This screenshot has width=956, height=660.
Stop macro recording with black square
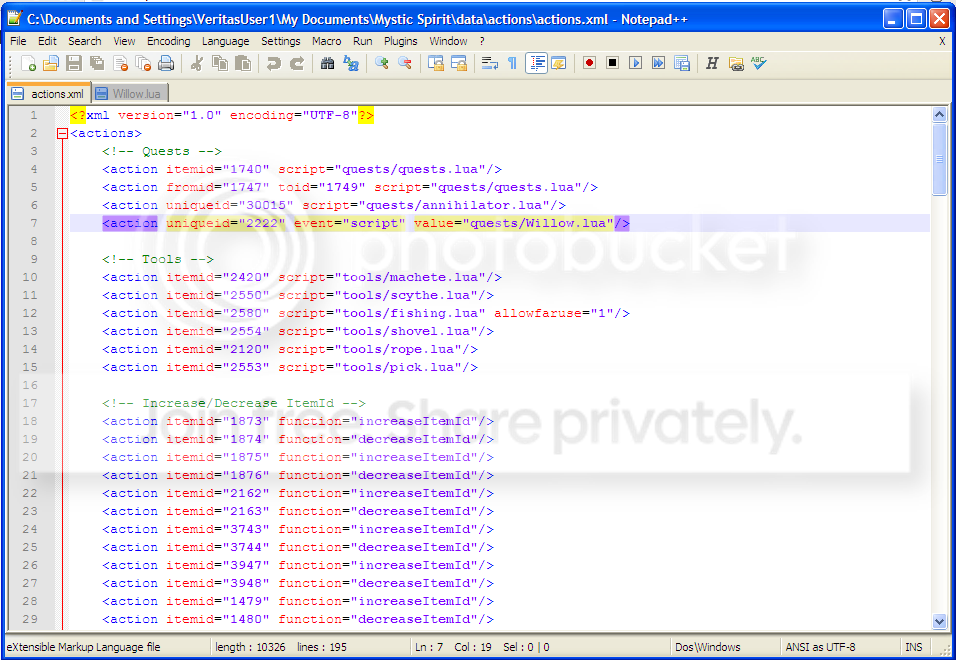click(612, 63)
